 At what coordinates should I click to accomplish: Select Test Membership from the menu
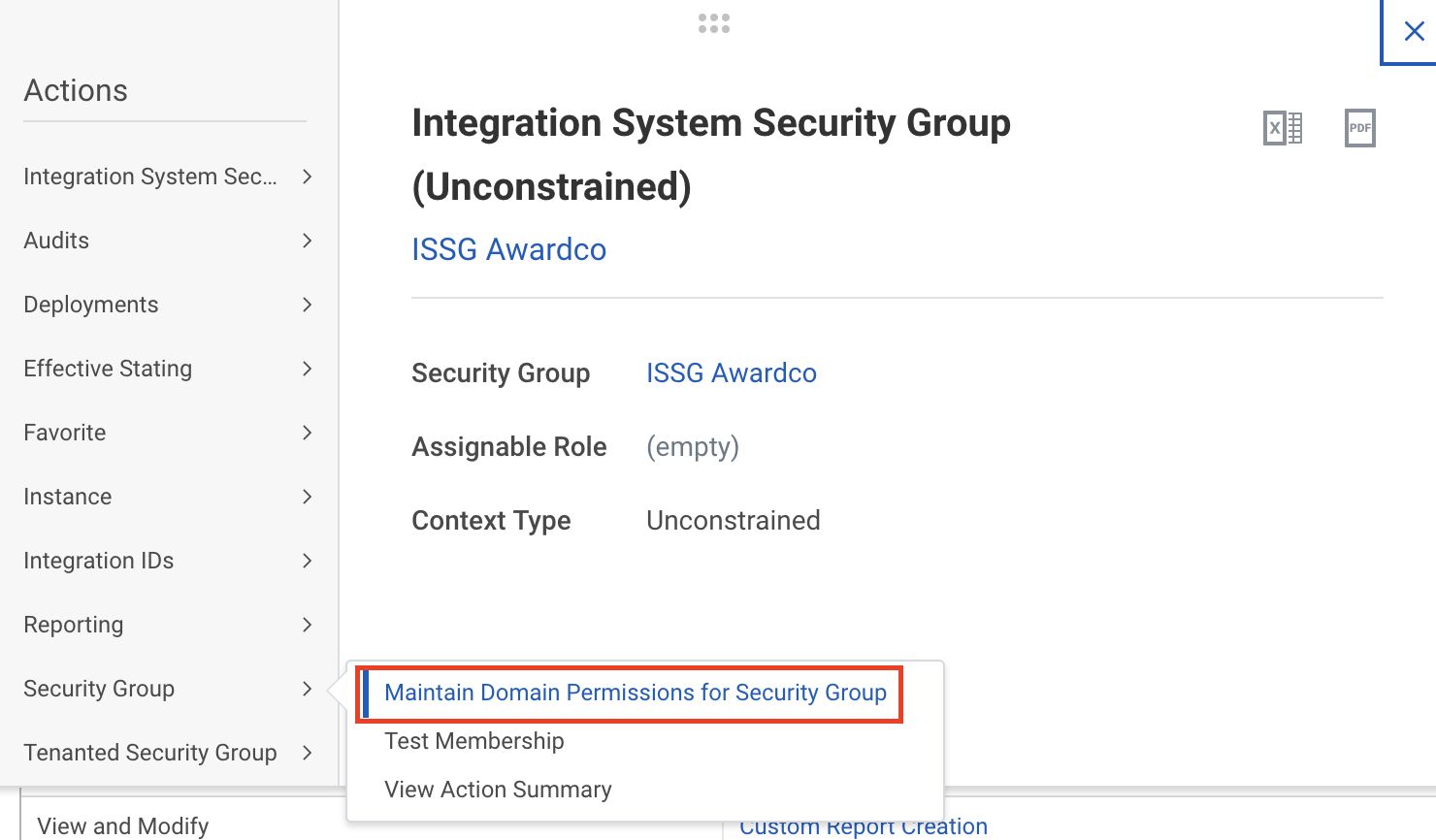tap(473, 741)
